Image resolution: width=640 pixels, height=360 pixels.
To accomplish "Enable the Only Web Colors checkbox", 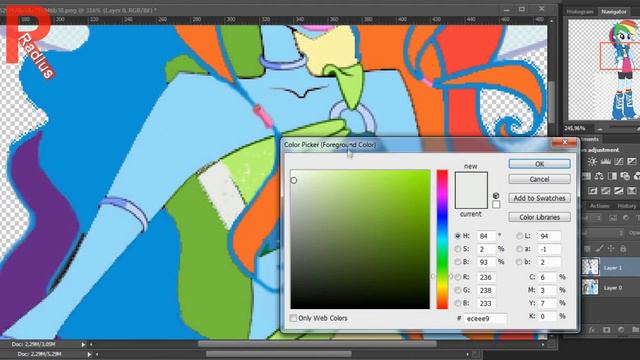I will [293, 318].
